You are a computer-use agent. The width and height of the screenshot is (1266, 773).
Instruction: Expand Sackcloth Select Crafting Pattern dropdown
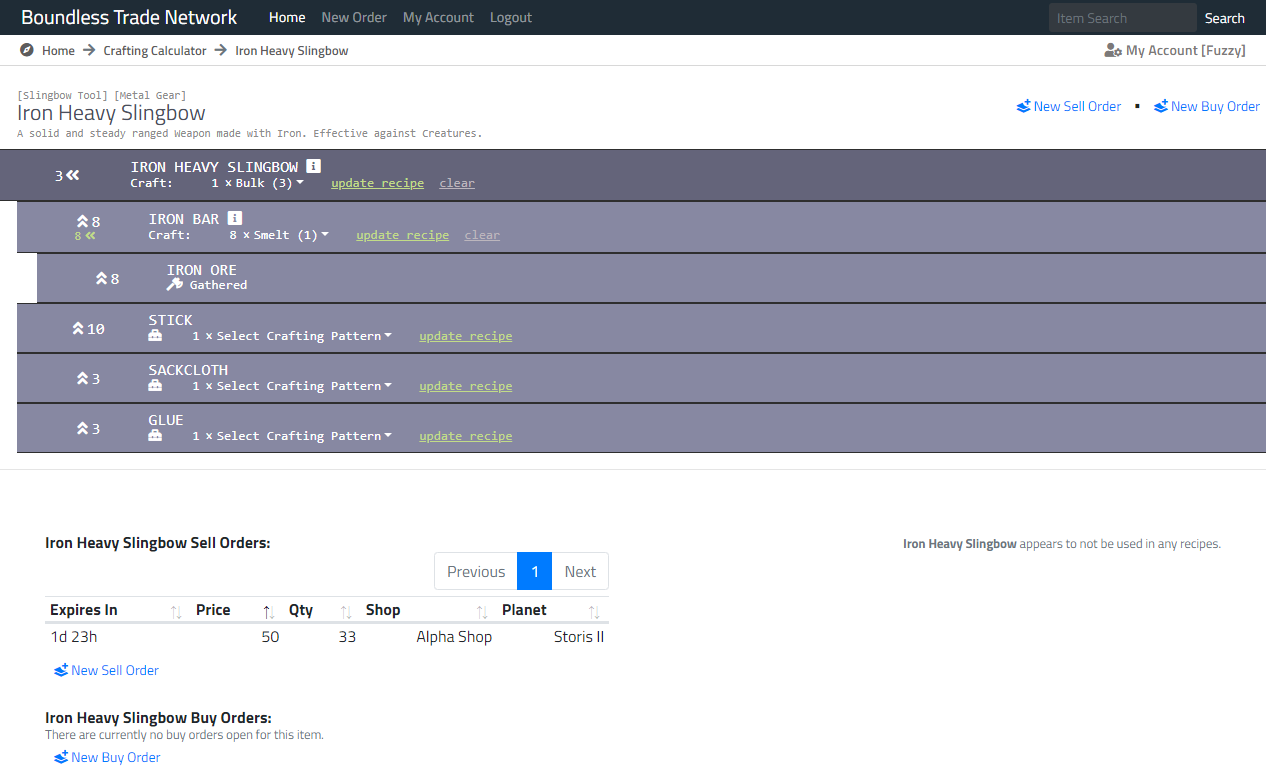pos(304,386)
